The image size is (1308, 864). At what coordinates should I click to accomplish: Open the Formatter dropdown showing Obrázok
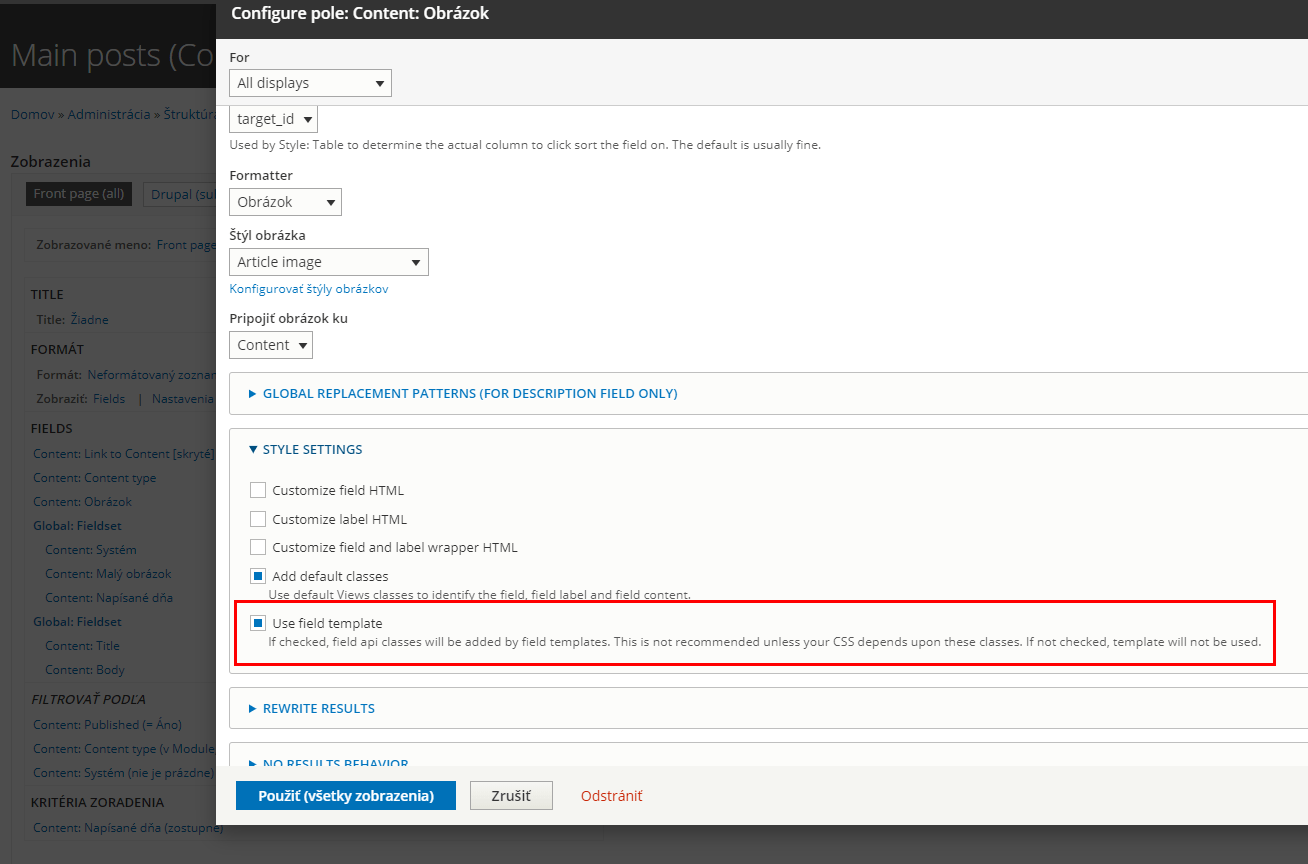[x=285, y=201]
